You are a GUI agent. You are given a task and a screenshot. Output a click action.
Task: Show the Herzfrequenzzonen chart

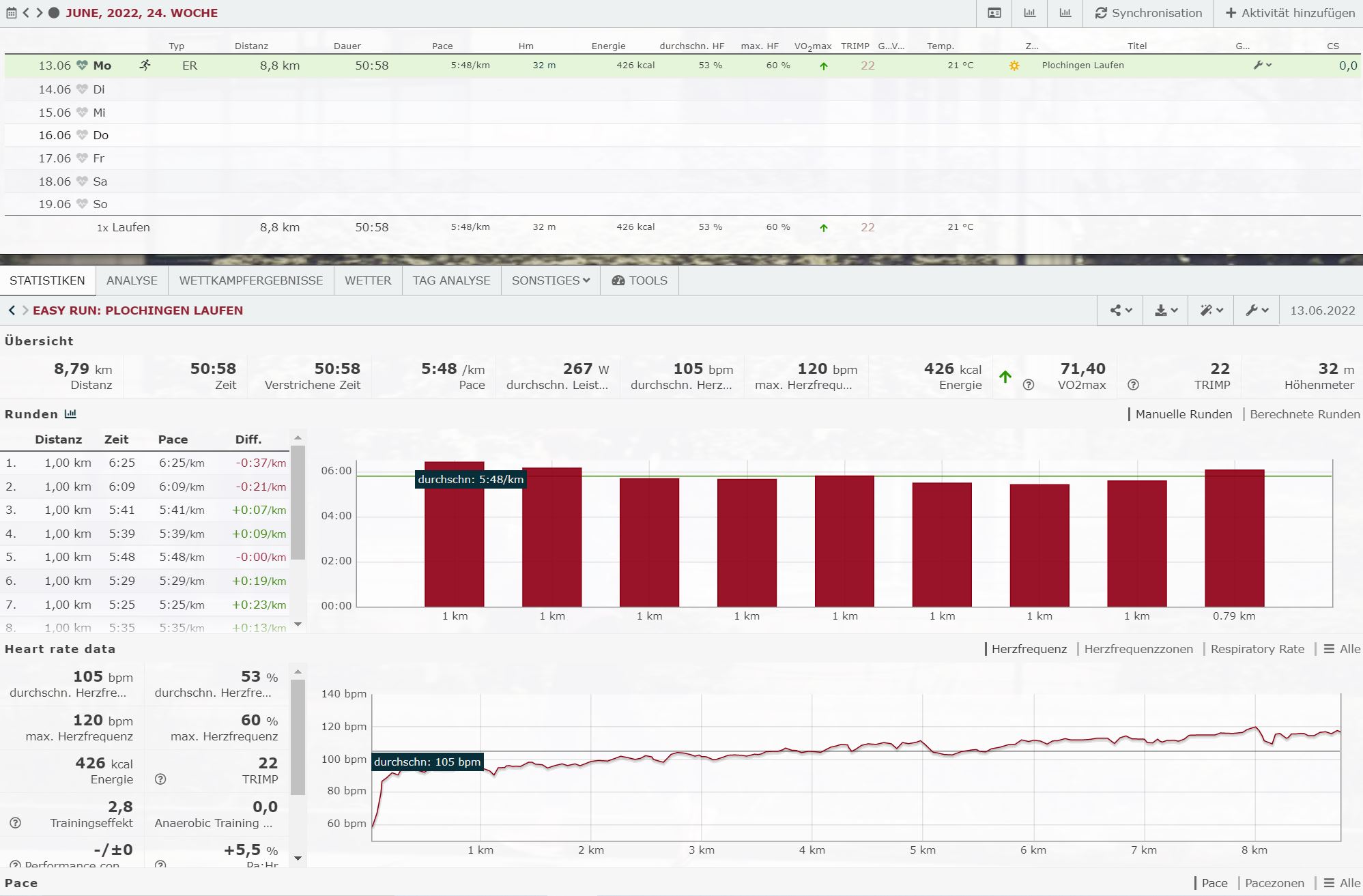[x=1138, y=649]
